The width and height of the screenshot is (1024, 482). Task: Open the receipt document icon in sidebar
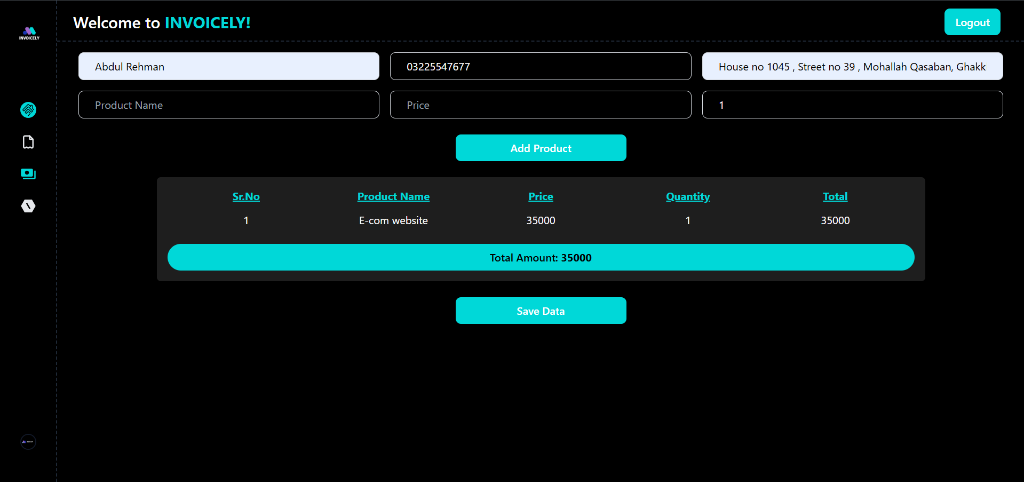pos(28,142)
